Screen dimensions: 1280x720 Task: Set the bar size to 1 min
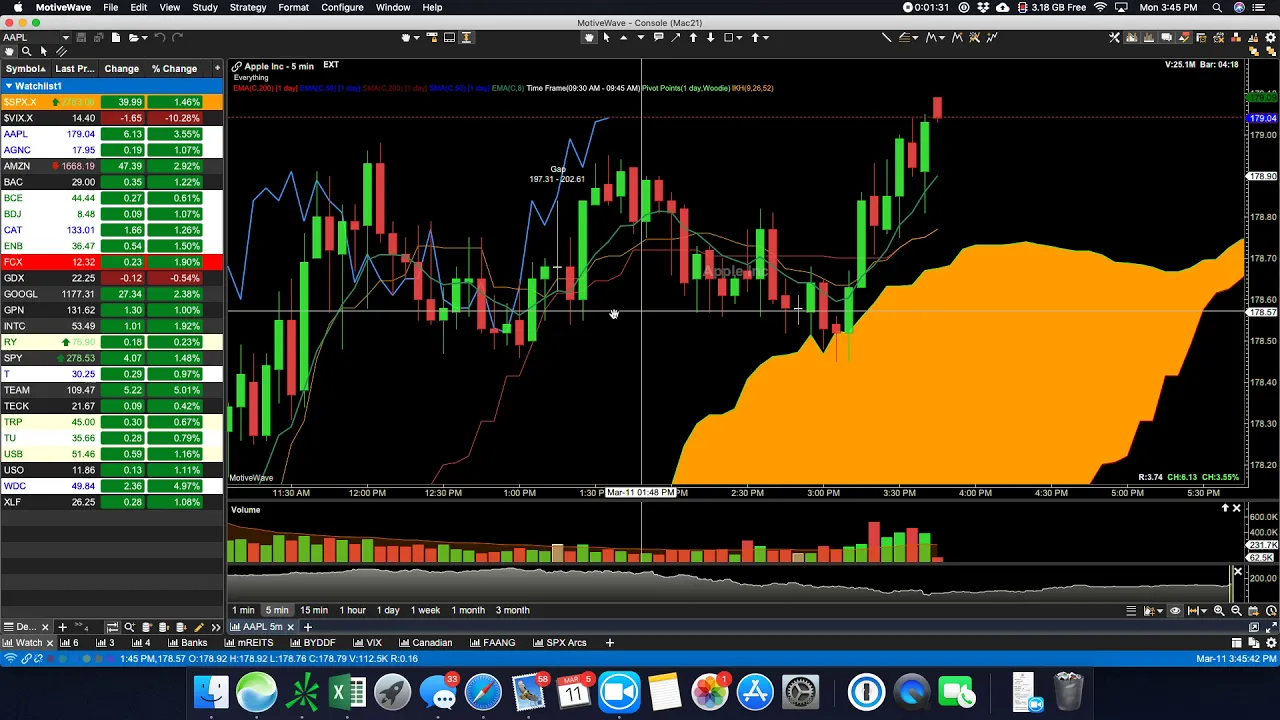tap(243, 610)
